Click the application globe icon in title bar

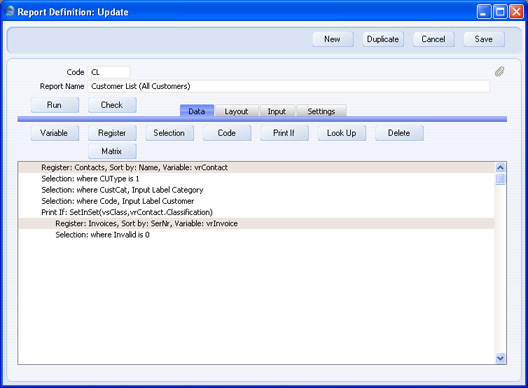tap(9, 11)
